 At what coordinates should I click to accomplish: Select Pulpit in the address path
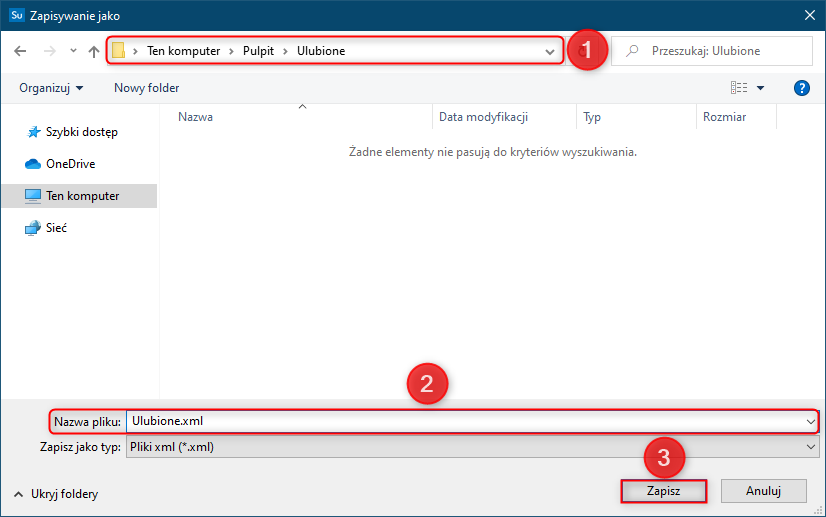point(258,51)
